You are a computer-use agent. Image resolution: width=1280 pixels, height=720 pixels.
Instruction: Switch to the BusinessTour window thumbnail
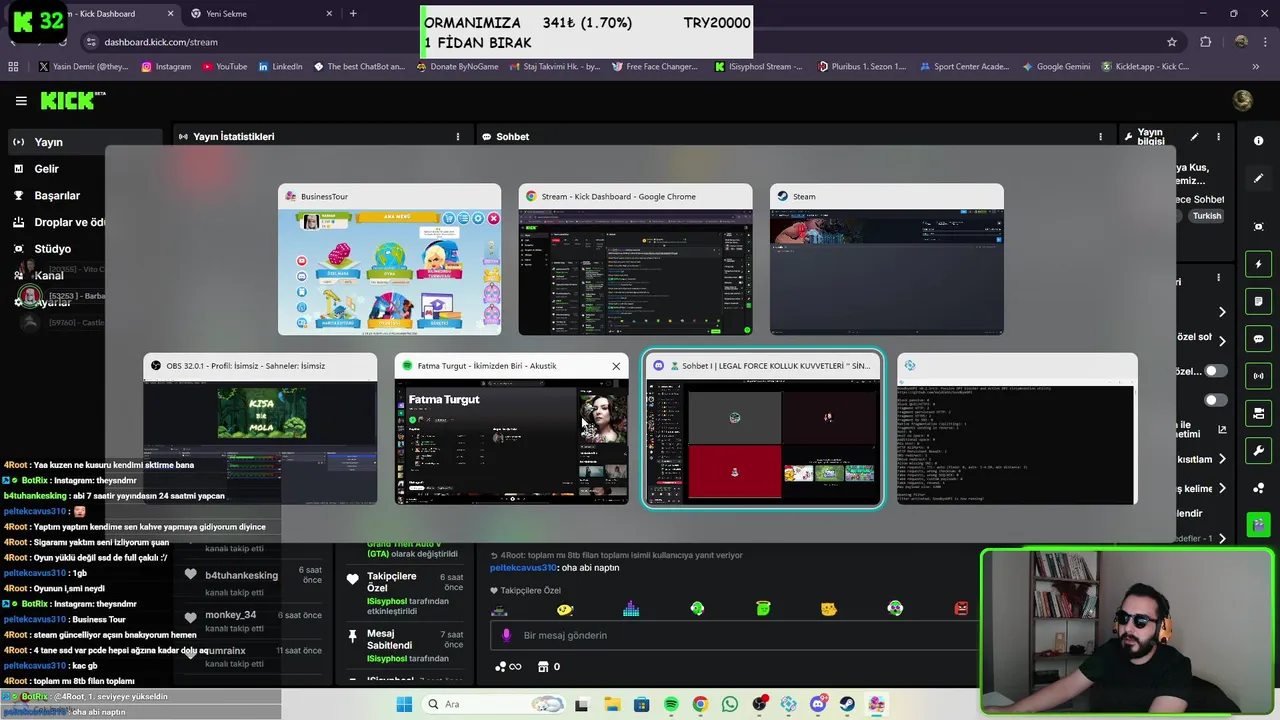390,259
